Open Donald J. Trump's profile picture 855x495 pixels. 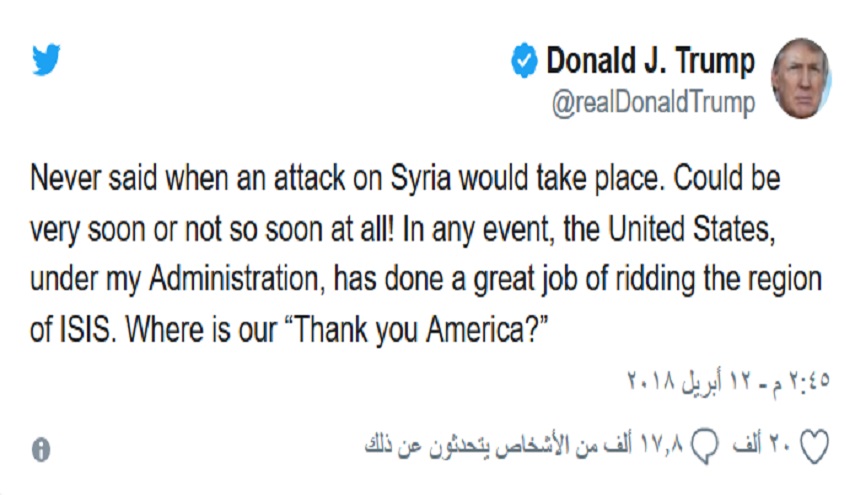800,78
